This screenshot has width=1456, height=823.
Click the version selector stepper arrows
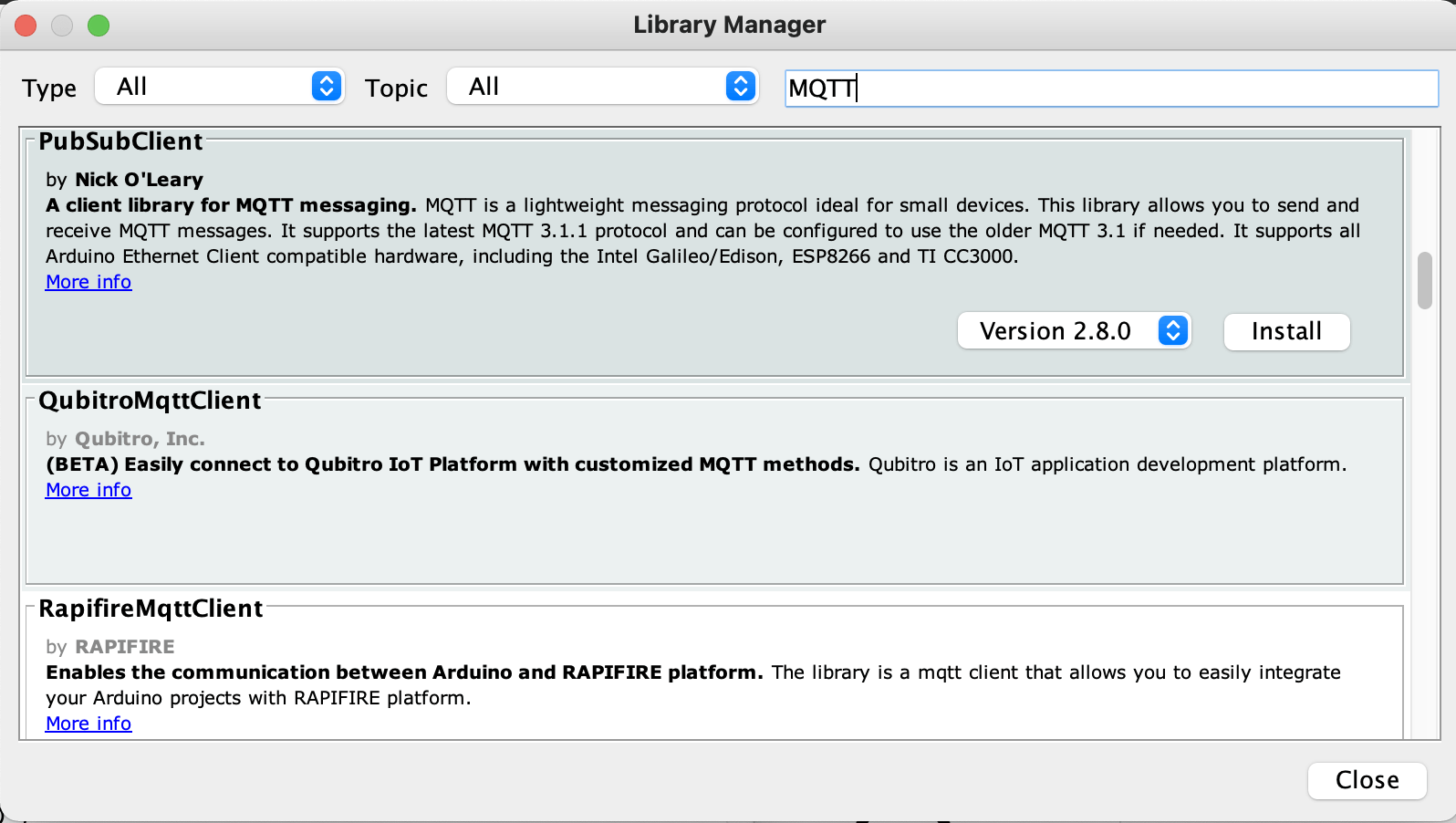(1173, 330)
